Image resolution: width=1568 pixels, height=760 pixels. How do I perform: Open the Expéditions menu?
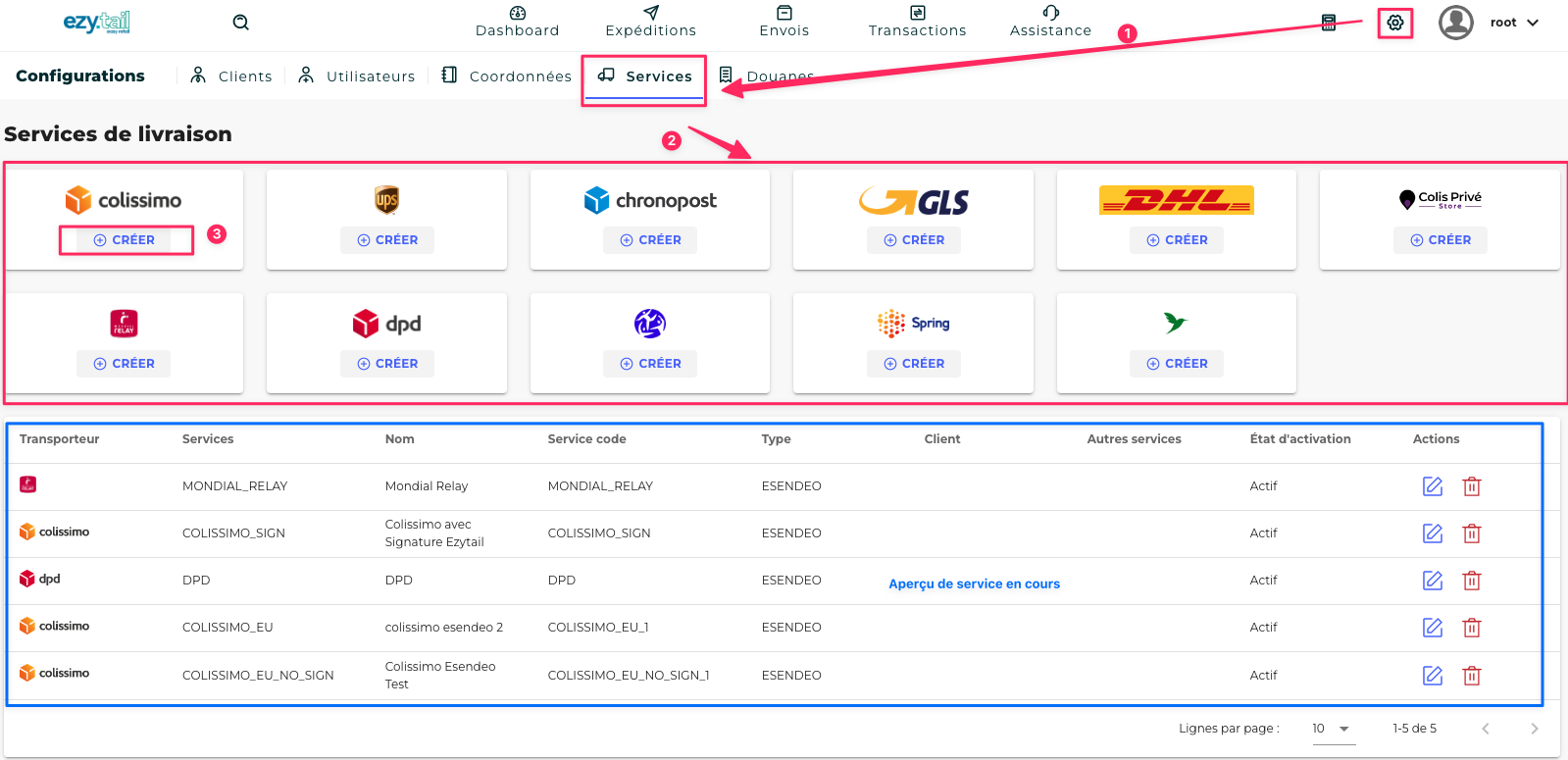[651, 22]
